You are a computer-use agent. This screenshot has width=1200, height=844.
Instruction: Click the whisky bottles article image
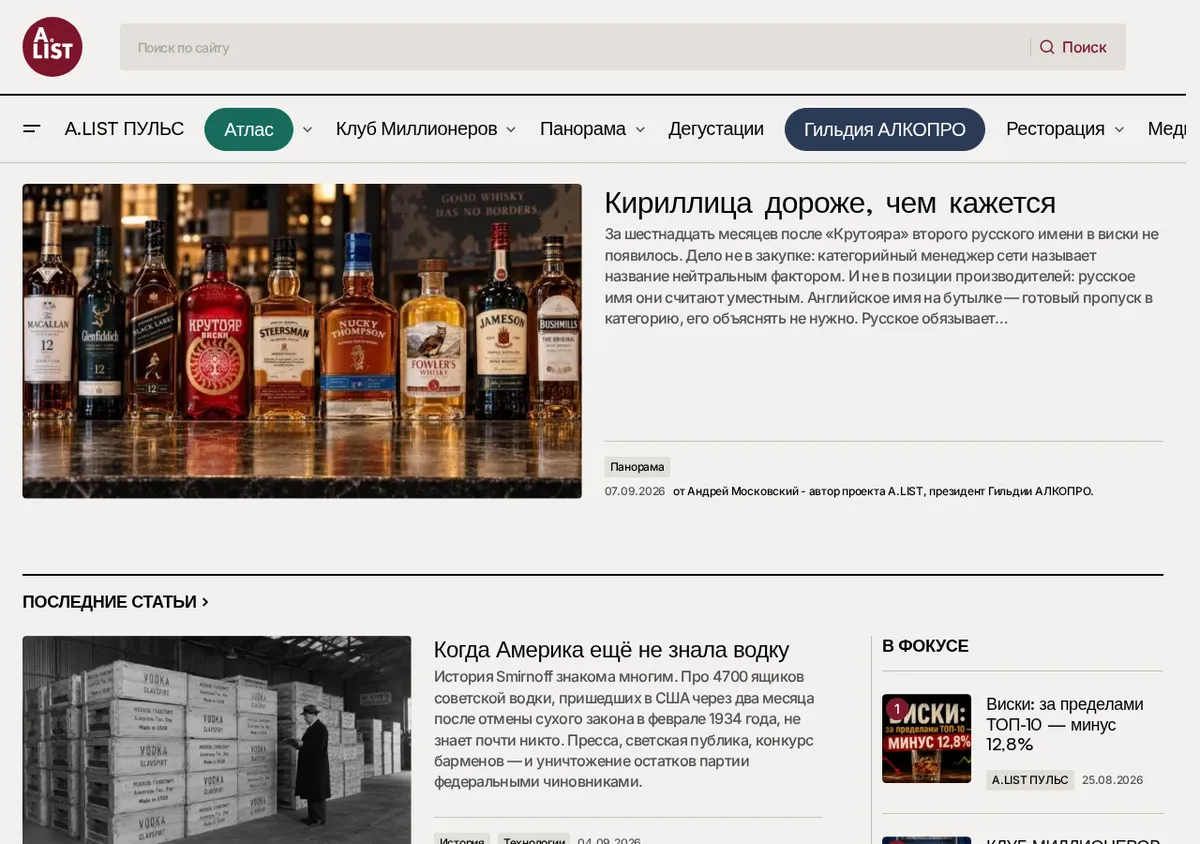tap(302, 341)
